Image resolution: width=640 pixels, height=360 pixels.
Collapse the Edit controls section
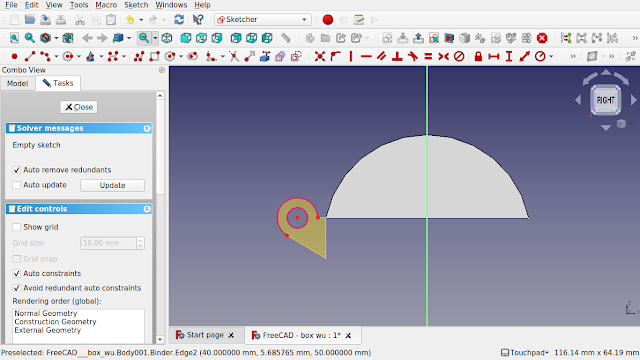[147, 209]
